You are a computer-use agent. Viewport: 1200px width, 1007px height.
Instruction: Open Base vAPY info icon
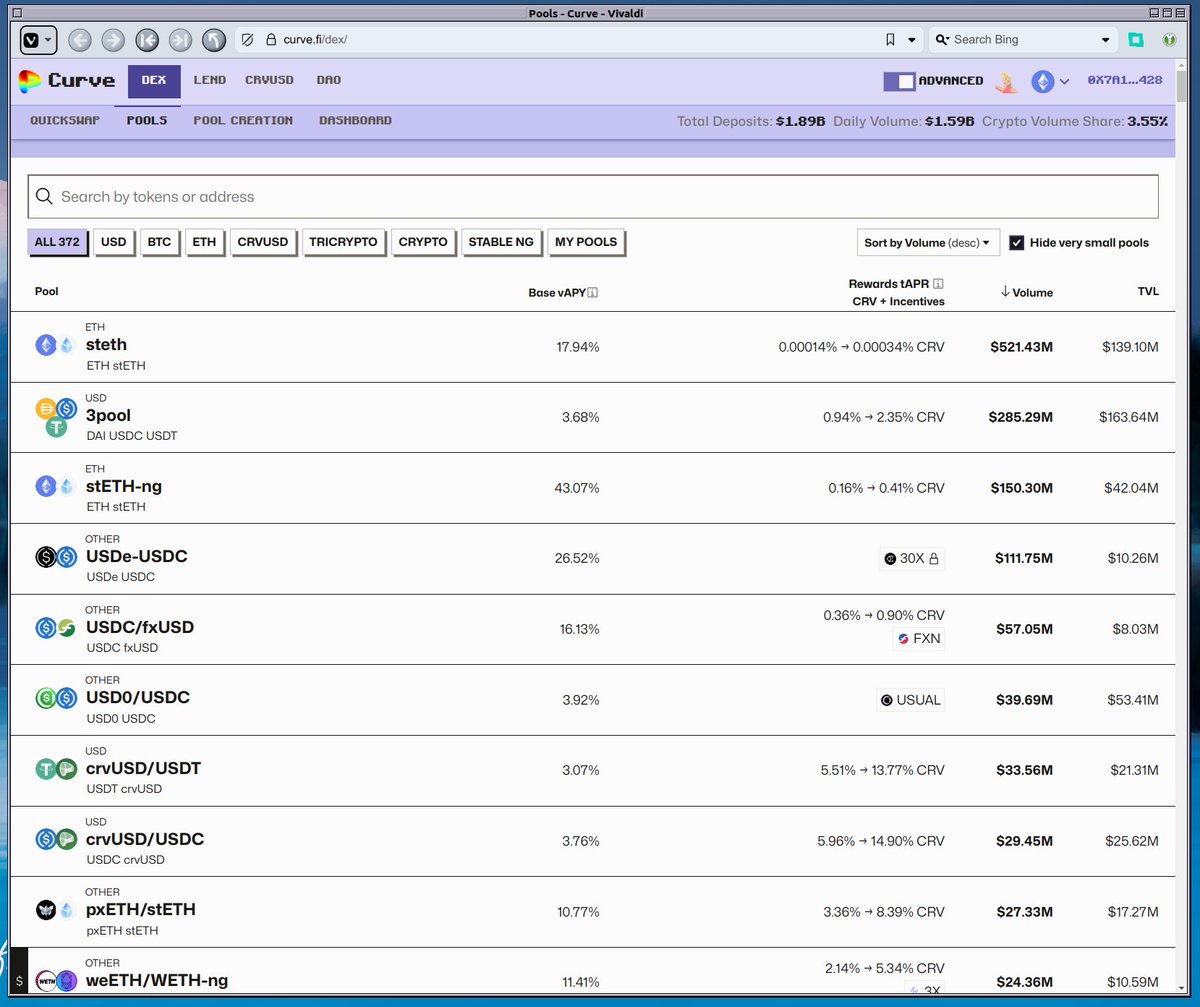[593, 293]
